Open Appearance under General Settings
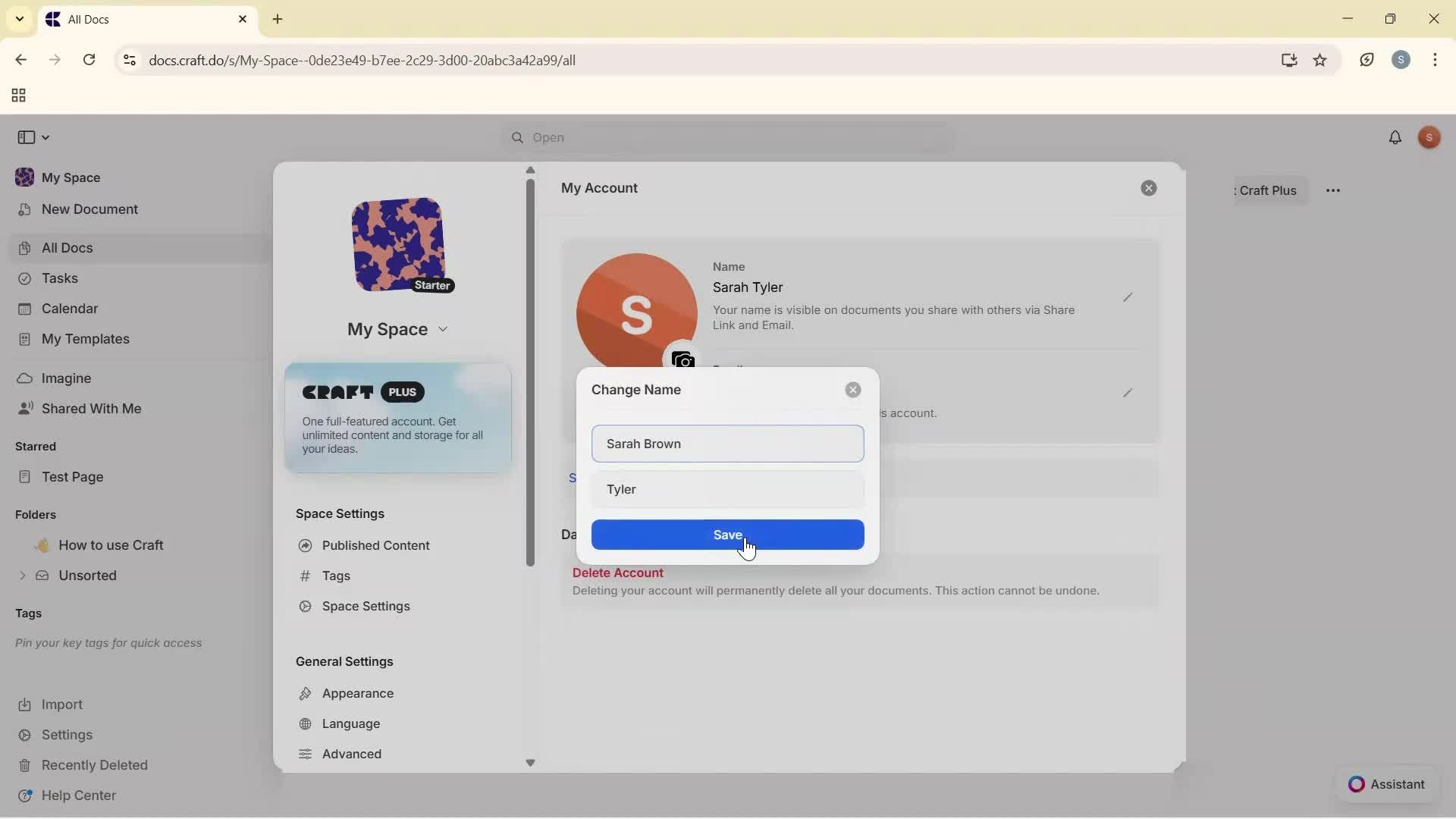The height and width of the screenshot is (819, 1456). point(357,692)
